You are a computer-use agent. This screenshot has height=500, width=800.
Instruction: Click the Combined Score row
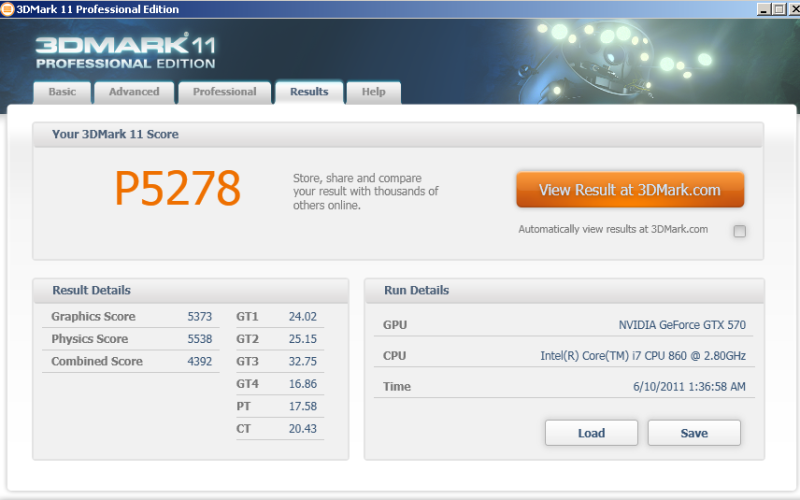click(x=131, y=362)
